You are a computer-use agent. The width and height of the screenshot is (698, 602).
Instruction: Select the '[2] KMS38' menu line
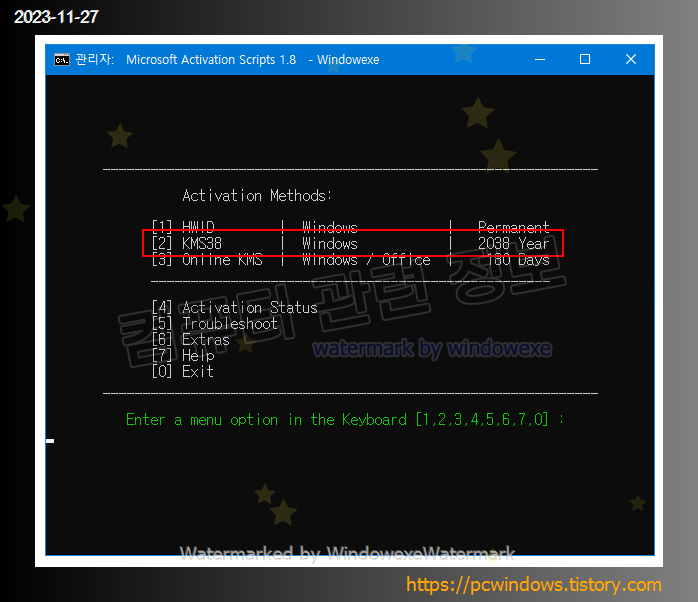tap(350, 244)
